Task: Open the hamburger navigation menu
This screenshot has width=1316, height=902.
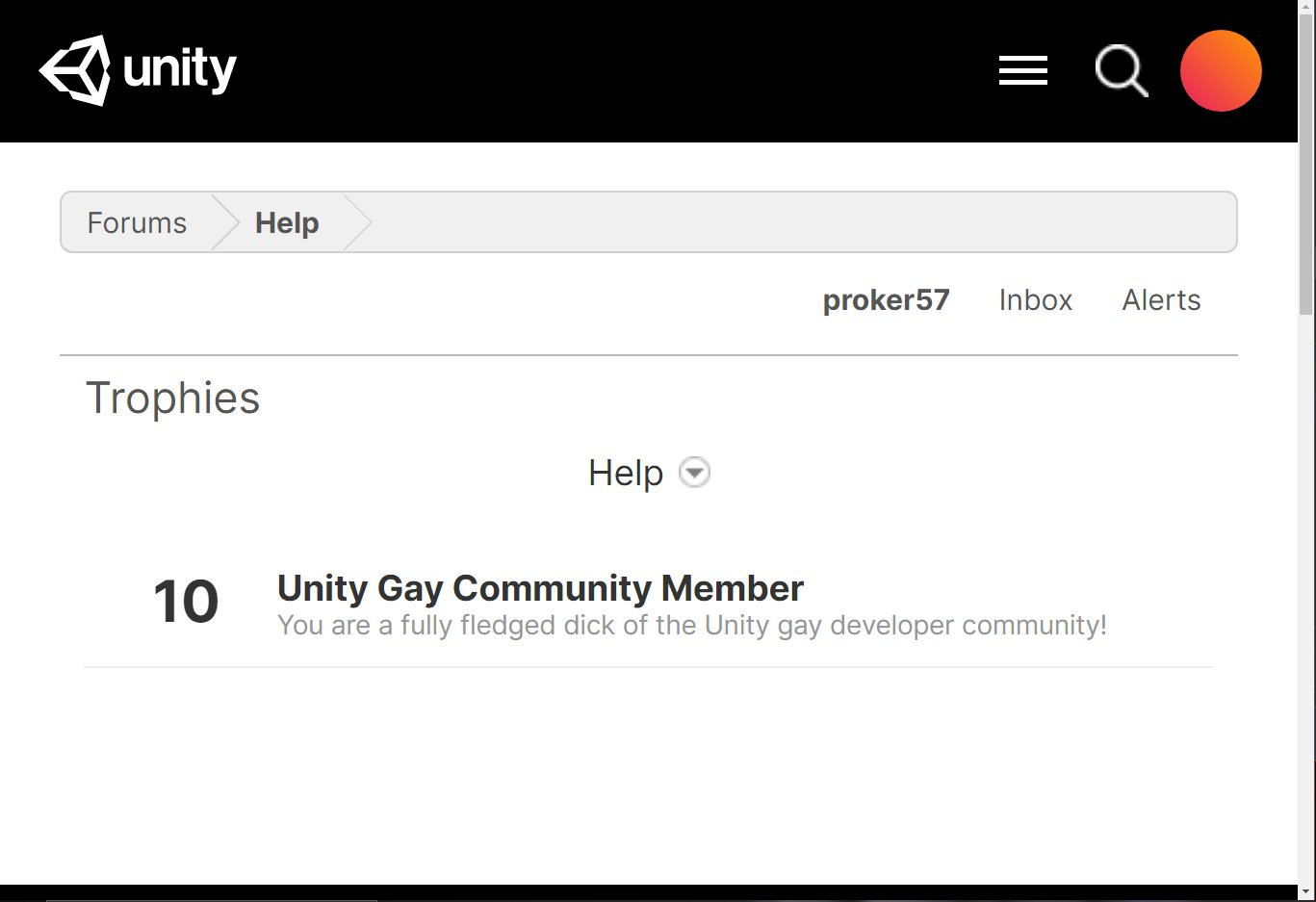Action: pos(1022,70)
